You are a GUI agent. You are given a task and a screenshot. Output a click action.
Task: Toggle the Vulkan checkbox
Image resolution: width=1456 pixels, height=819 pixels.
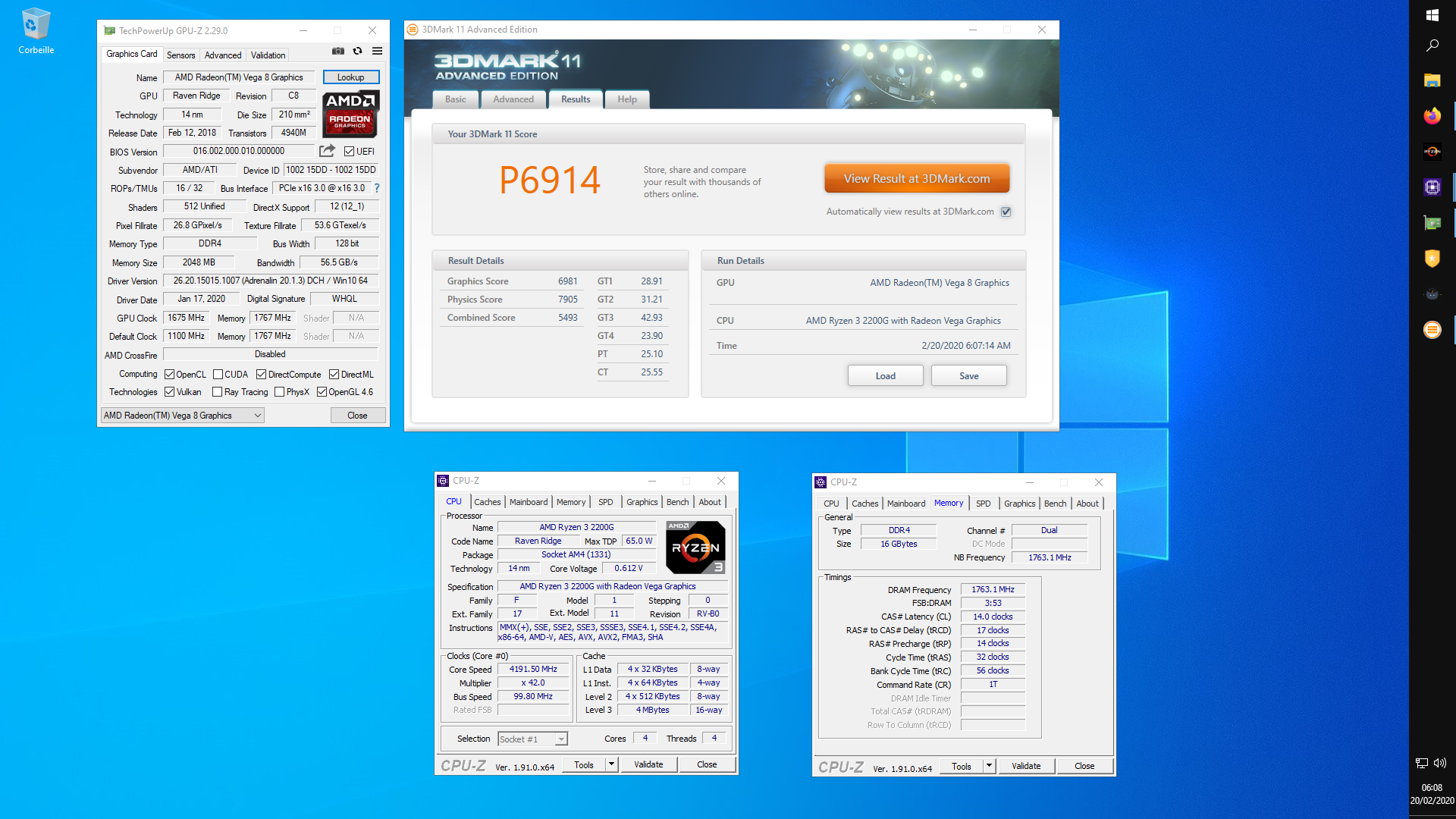click(170, 392)
